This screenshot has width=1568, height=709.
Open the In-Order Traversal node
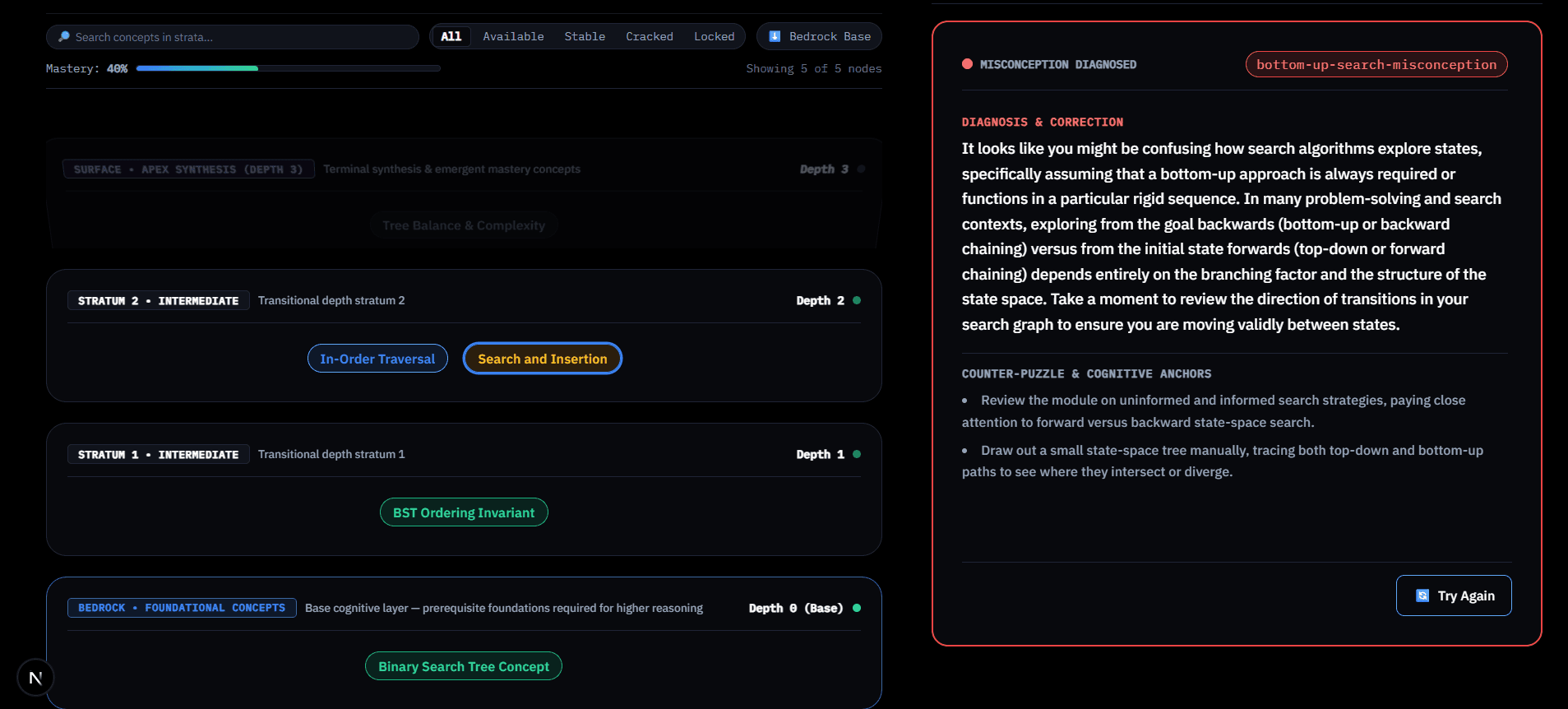(x=377, y=359)
